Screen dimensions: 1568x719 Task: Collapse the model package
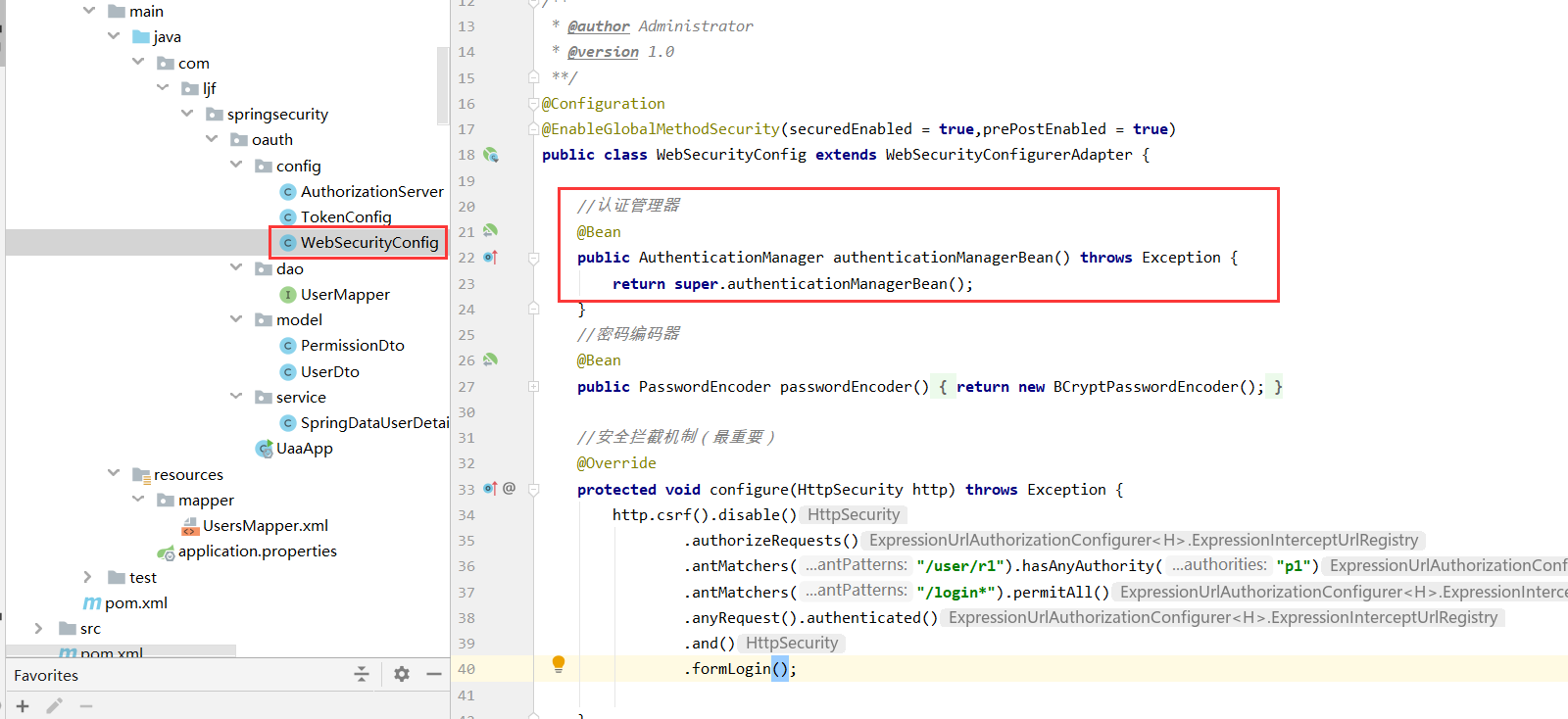coord(236,318)
